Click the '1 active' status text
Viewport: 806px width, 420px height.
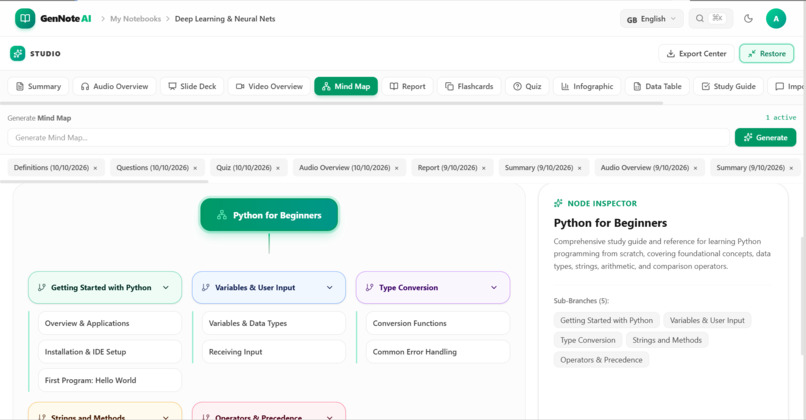point(781,118)
